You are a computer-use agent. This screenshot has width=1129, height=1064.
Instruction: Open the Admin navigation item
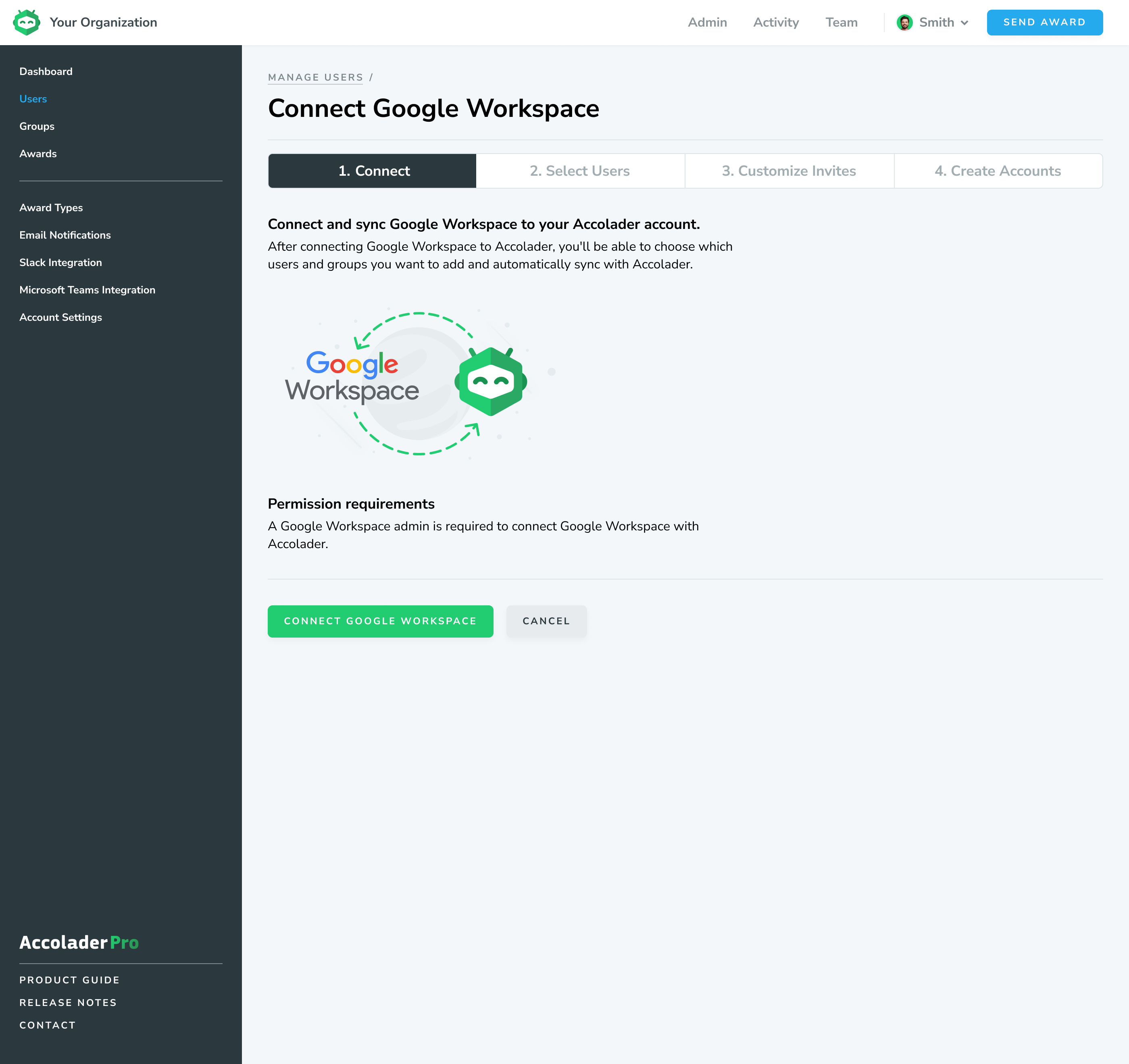click(707, 23)
